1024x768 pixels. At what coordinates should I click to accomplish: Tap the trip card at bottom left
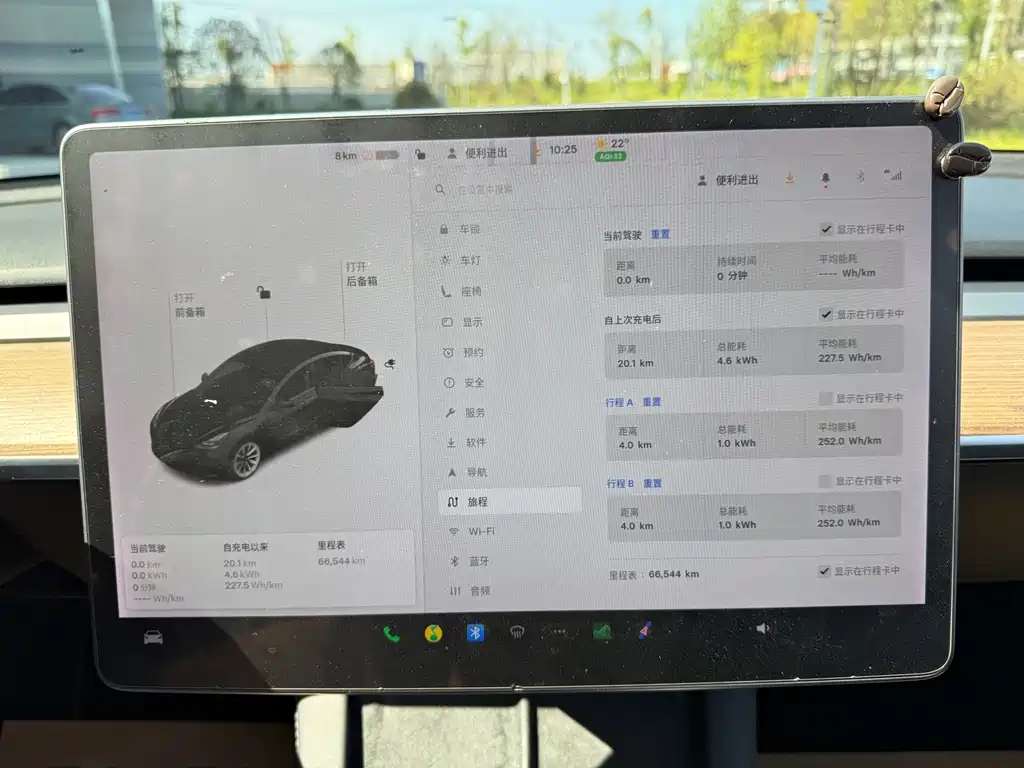pos(268,571)
